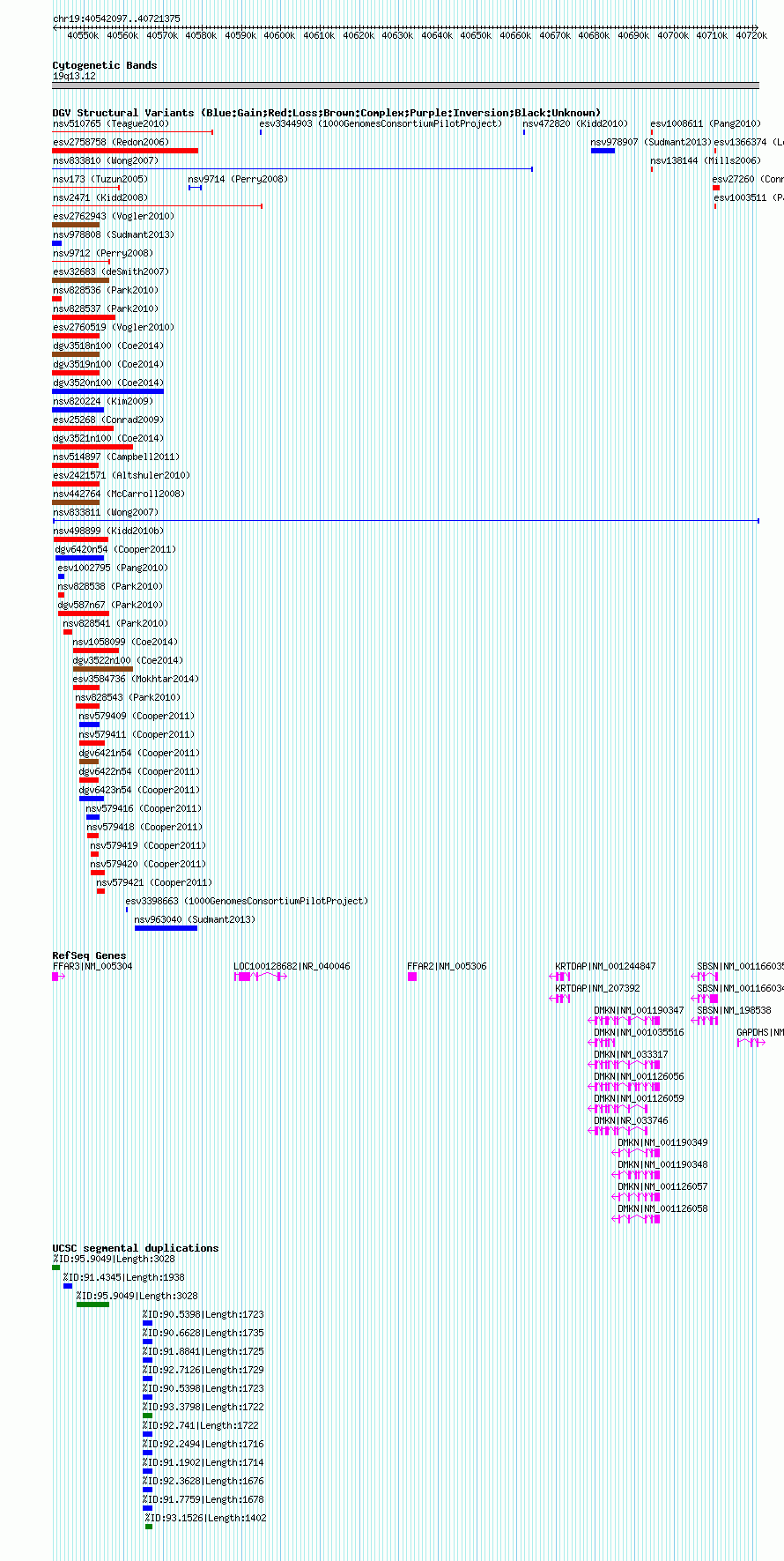Select the LOC100128682|NR_040046 gene glyph

pyautogui.click(x=261, y=977)
